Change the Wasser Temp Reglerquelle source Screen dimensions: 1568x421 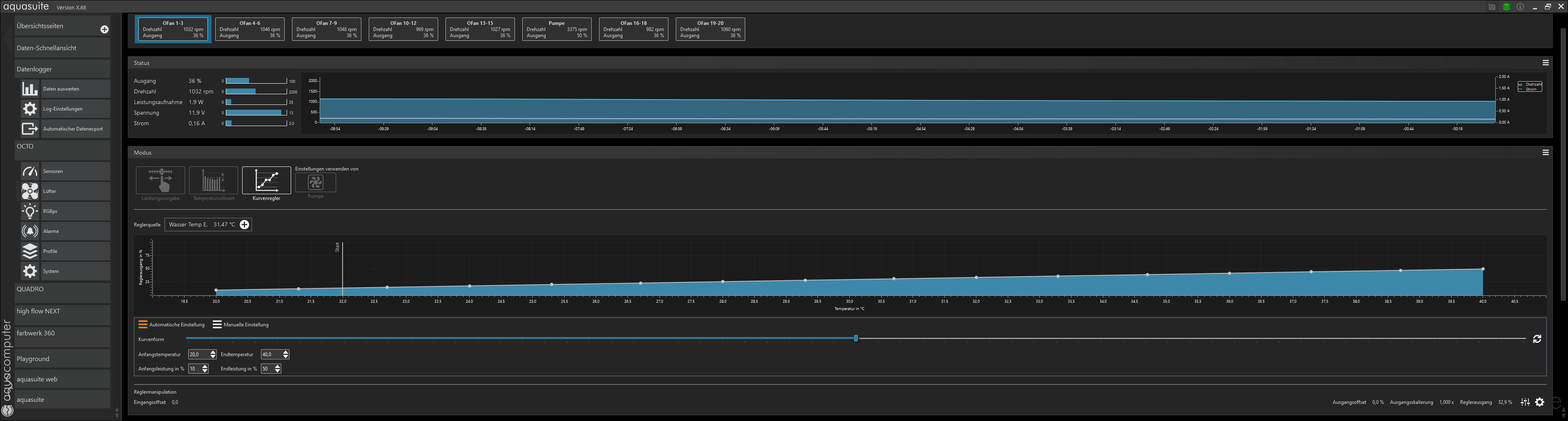coord(244,224)
